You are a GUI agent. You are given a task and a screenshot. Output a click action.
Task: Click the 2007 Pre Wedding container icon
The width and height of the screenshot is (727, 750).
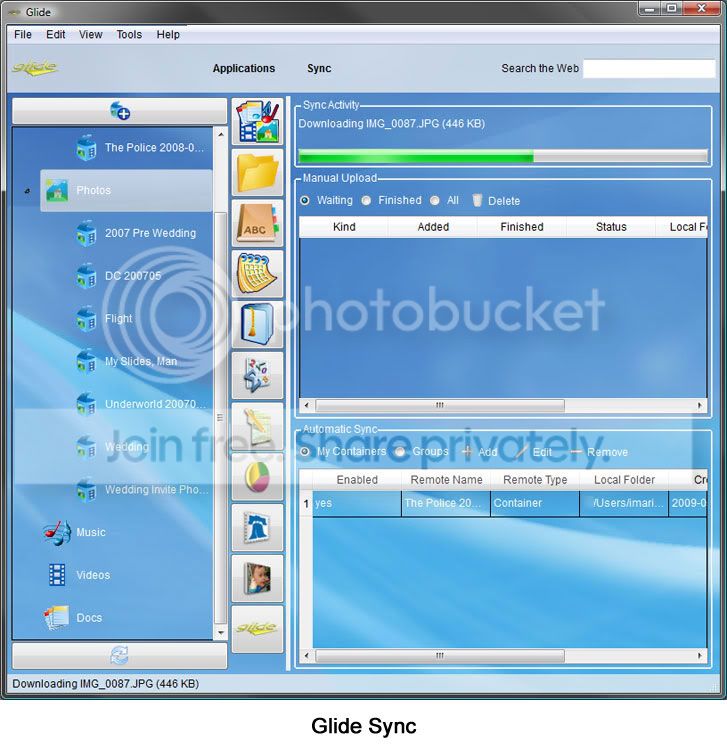pos(86,233)
